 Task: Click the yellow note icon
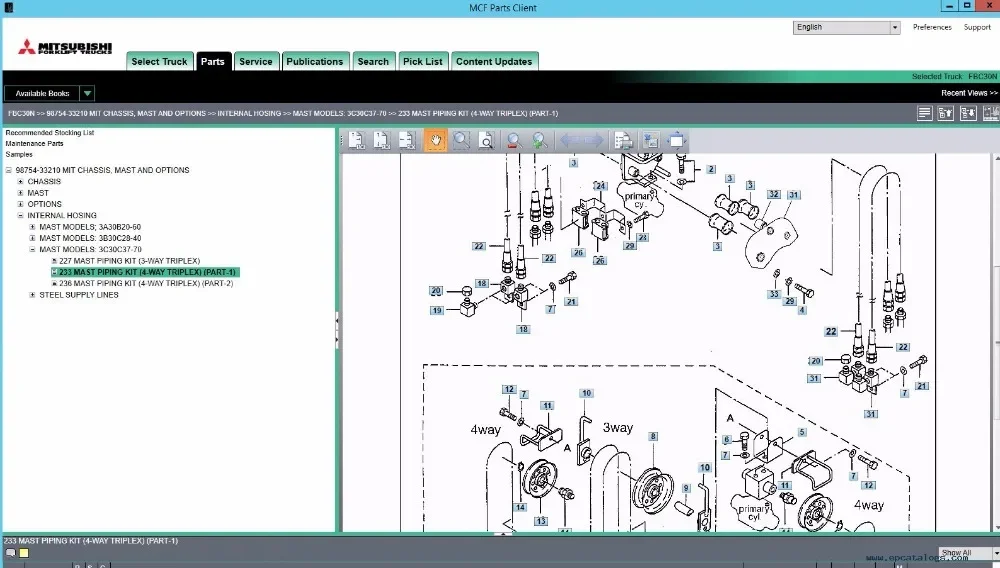24,553
